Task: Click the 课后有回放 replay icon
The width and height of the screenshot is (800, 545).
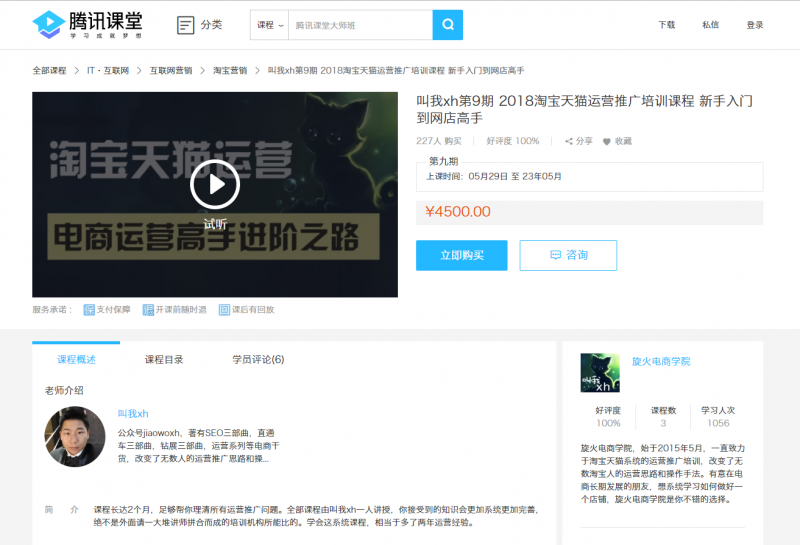Action: pyautogui.click(x=224, y=310)
